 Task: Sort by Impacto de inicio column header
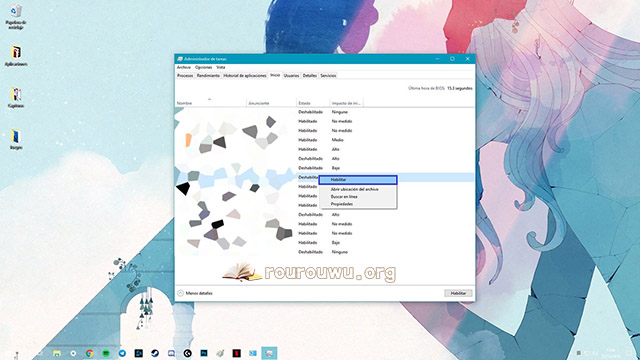[346, 103]
